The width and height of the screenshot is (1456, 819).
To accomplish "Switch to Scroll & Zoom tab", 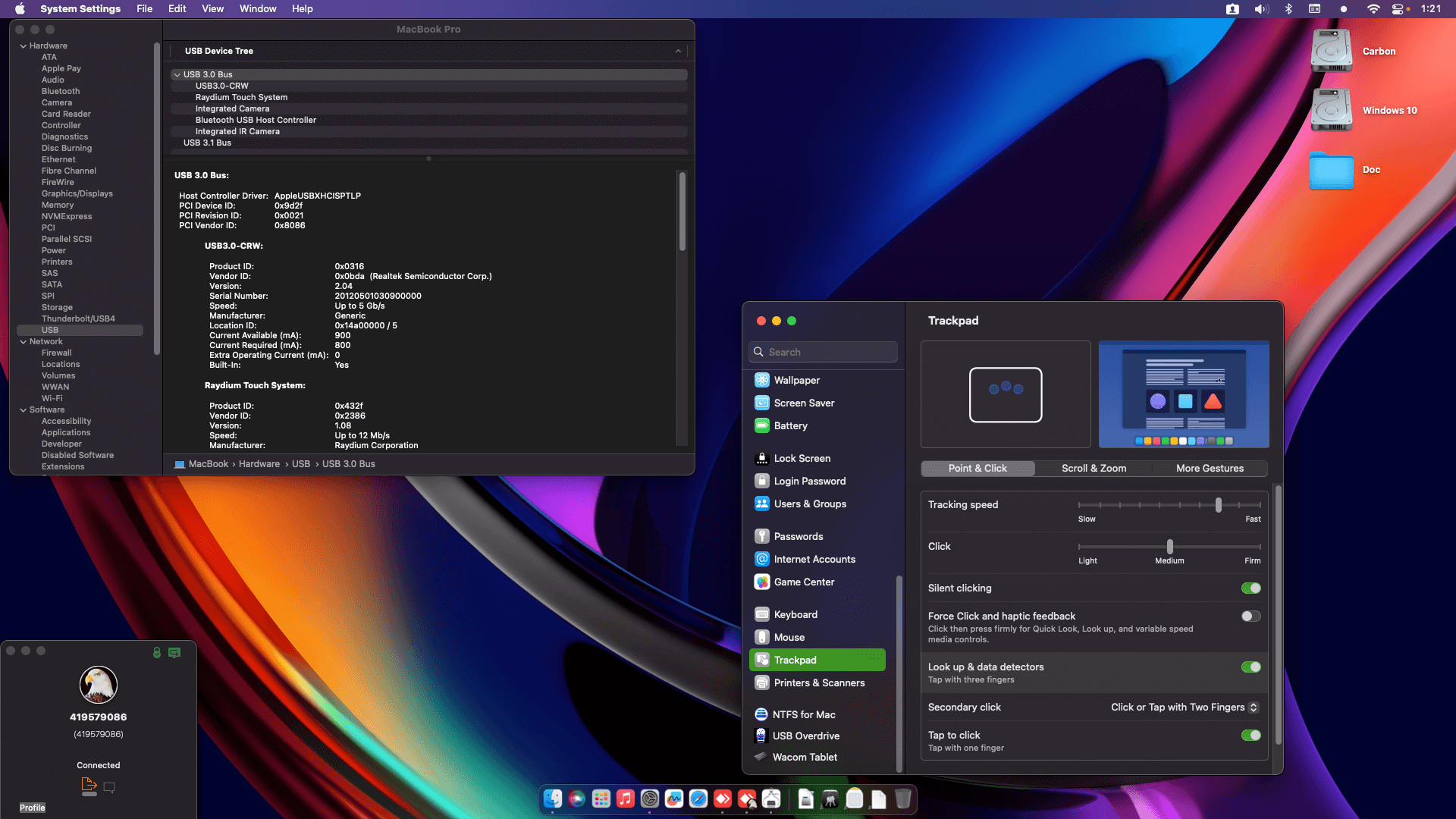I will pos(1094,469).
